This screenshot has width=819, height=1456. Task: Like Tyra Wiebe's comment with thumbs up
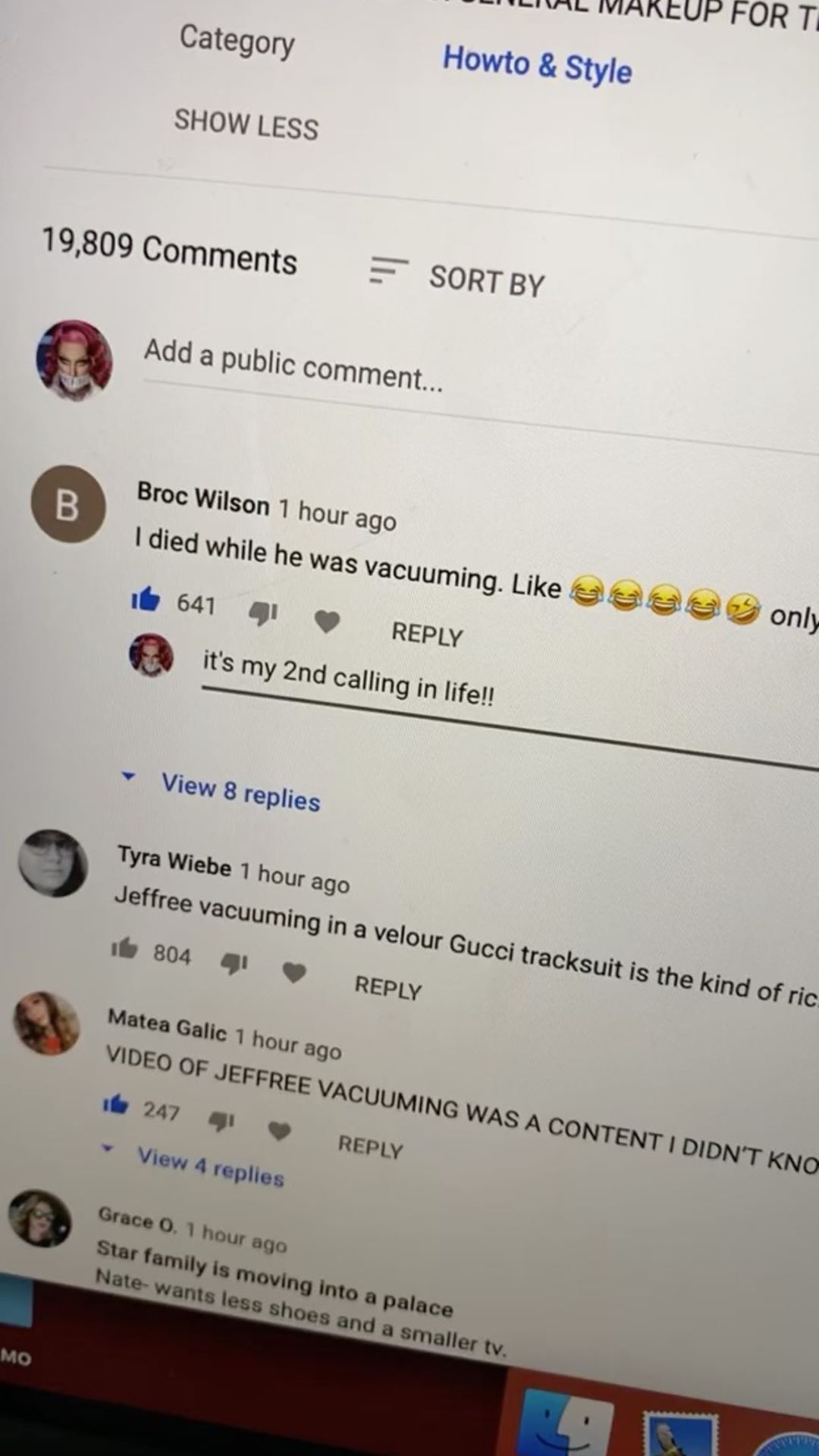(x=124, y=948)
